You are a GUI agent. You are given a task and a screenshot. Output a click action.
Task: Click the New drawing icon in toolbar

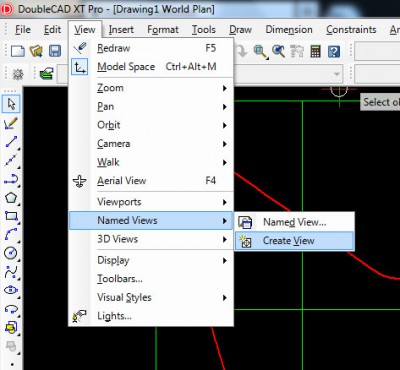[18, 51]
